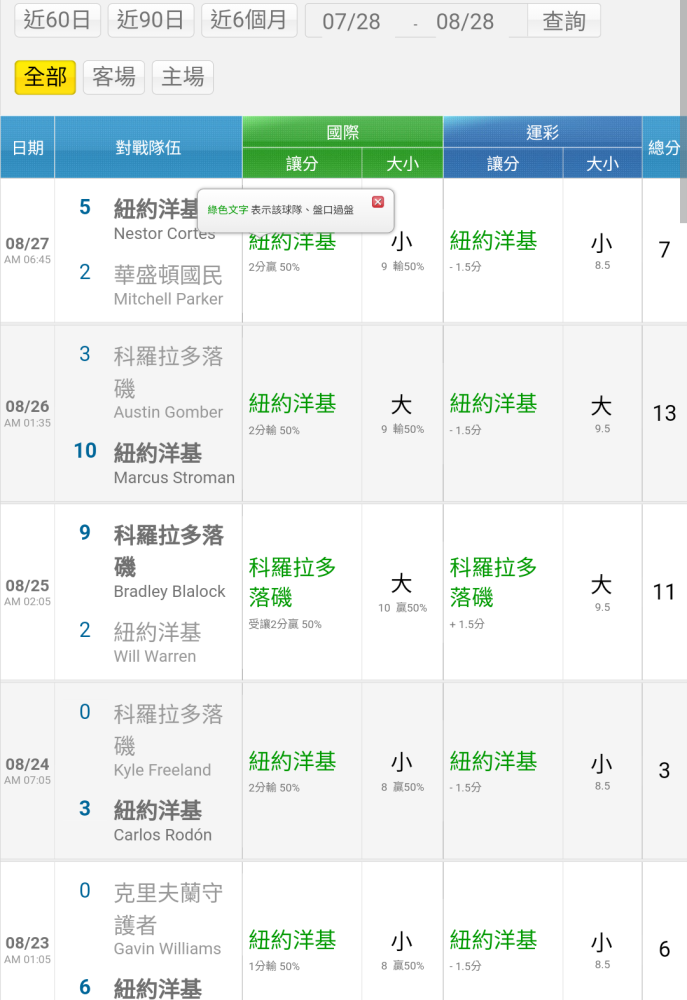Click total score 7 for 08/27
Screen dimensions: 687x1000
point(664,249)
